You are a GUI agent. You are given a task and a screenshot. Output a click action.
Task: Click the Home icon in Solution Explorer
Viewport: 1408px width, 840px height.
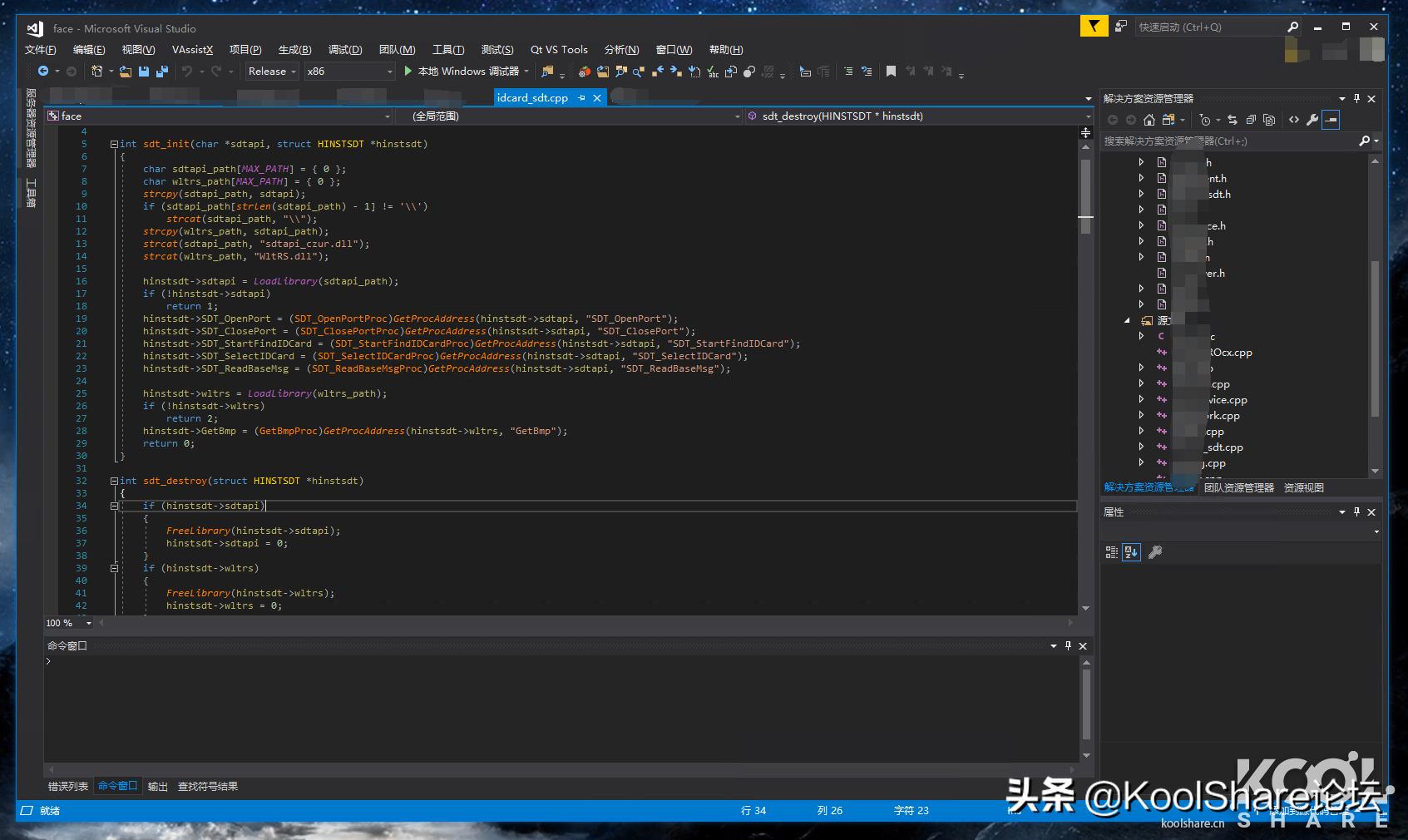[1149, 120]
